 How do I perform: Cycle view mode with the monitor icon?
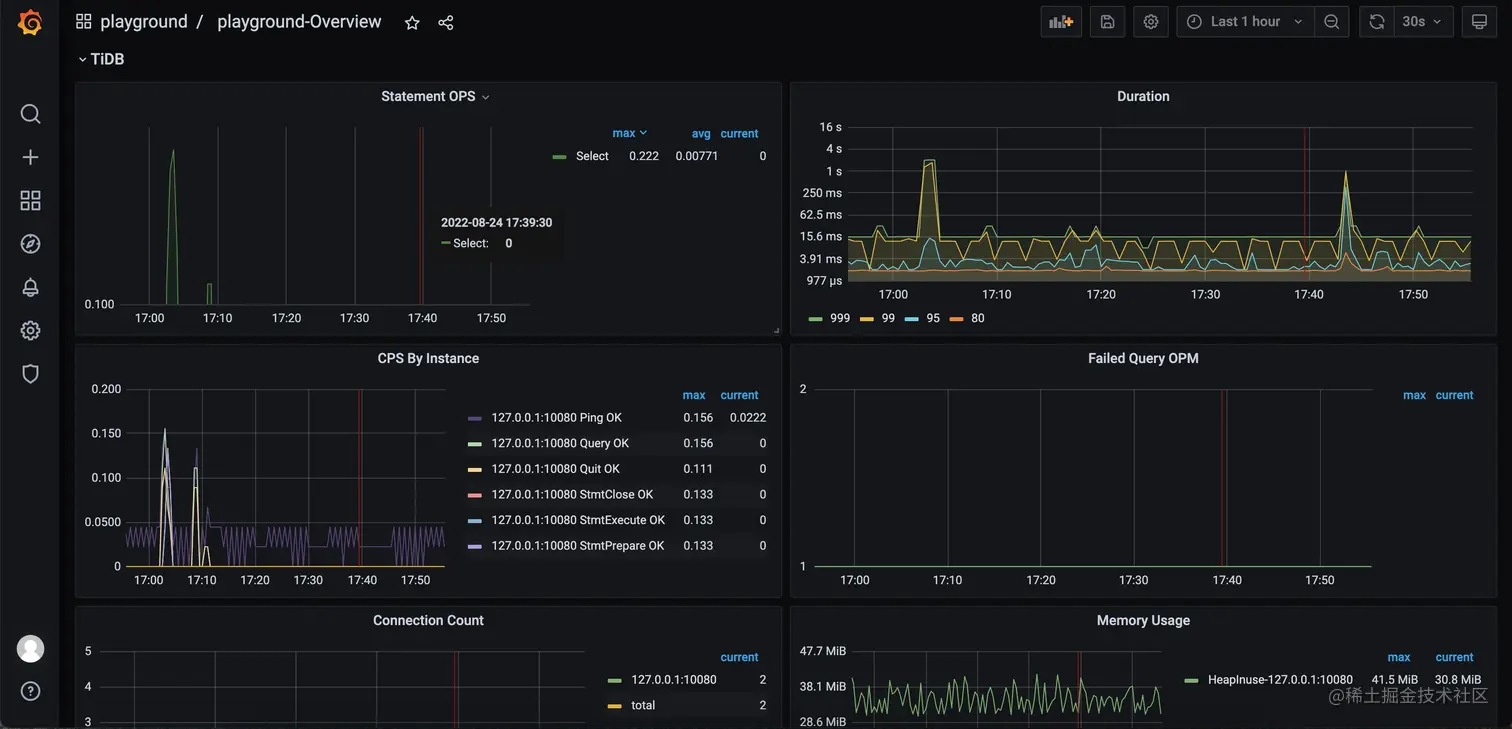(1479, 22)
